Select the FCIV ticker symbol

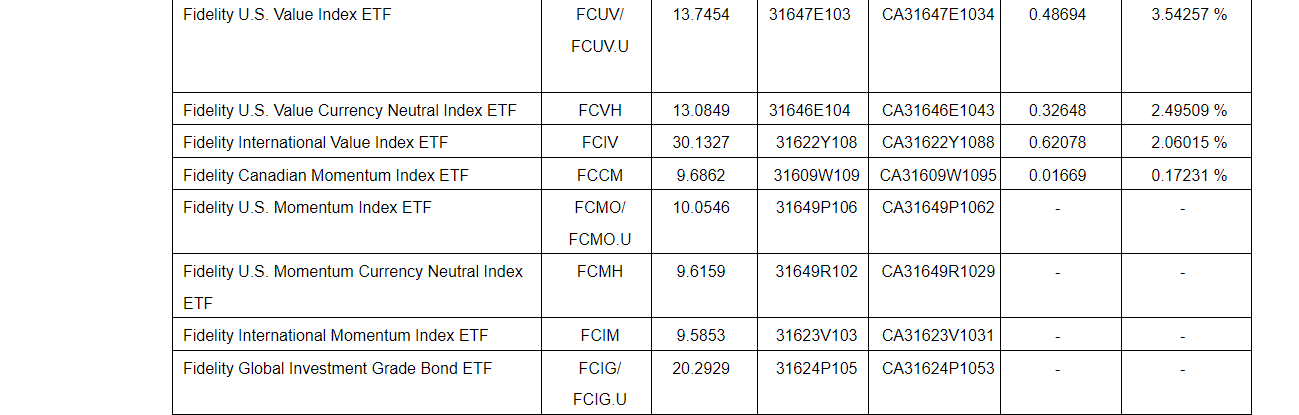point(600,143)
